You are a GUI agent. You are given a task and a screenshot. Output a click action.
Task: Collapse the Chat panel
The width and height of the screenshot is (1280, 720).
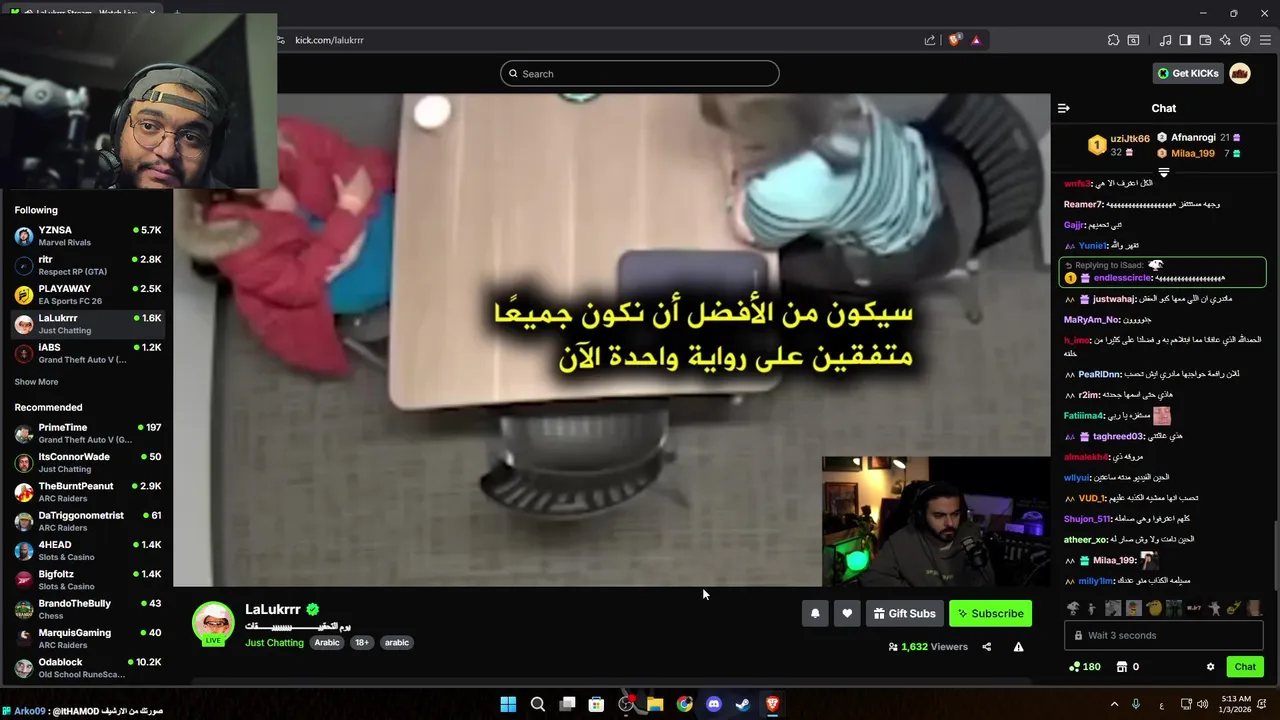(x=1064, y=108)
